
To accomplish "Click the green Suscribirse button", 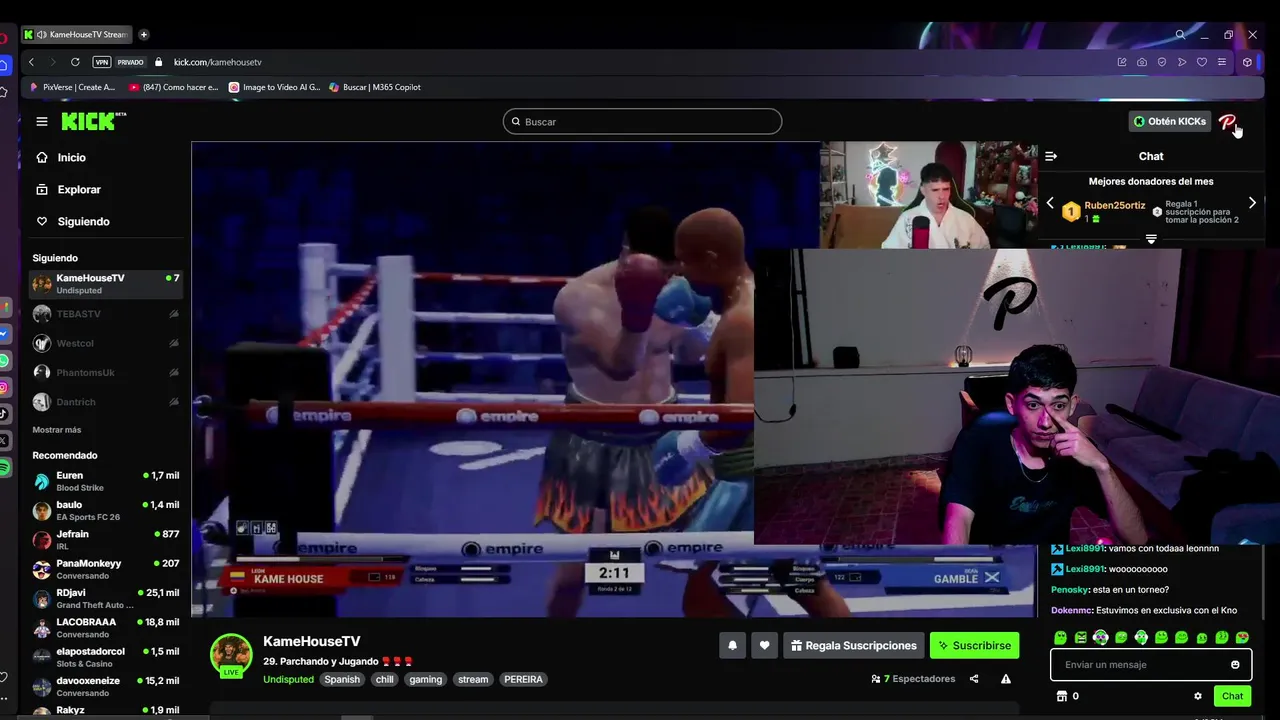I will pyautogui.click(x=974, y=645).
